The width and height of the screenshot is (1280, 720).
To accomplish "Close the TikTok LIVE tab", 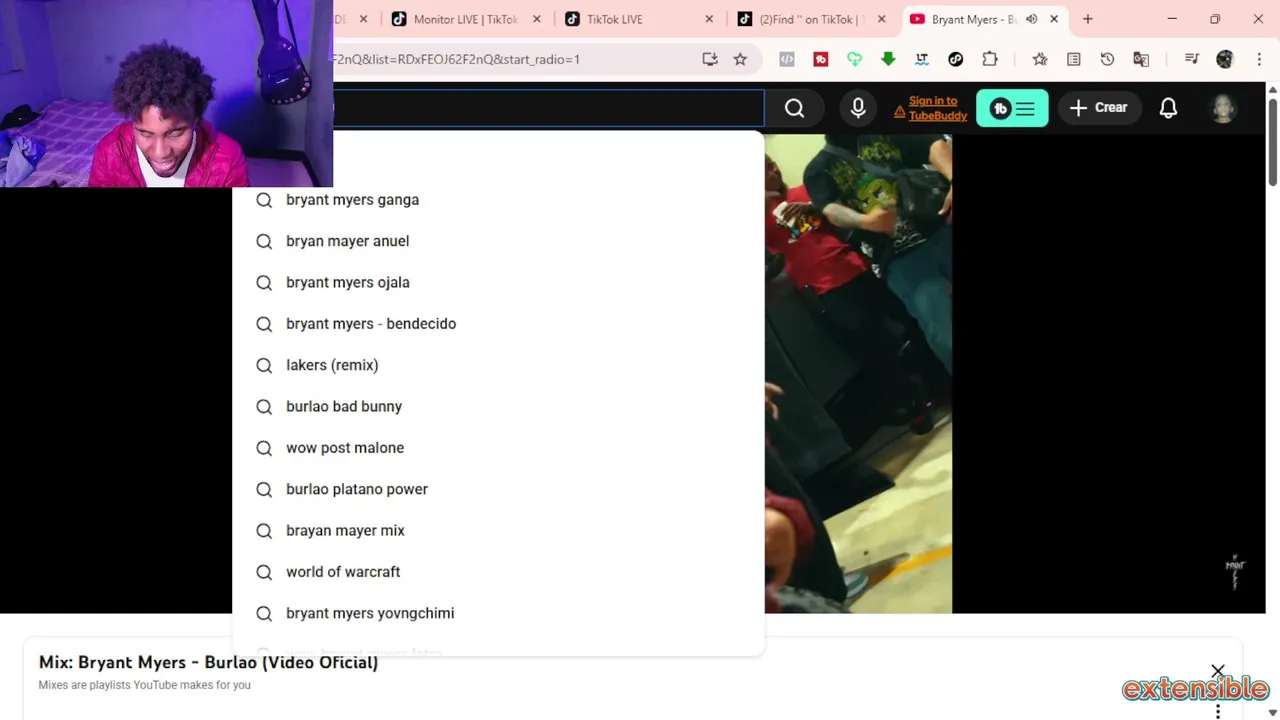I will (x=709, y=19).
